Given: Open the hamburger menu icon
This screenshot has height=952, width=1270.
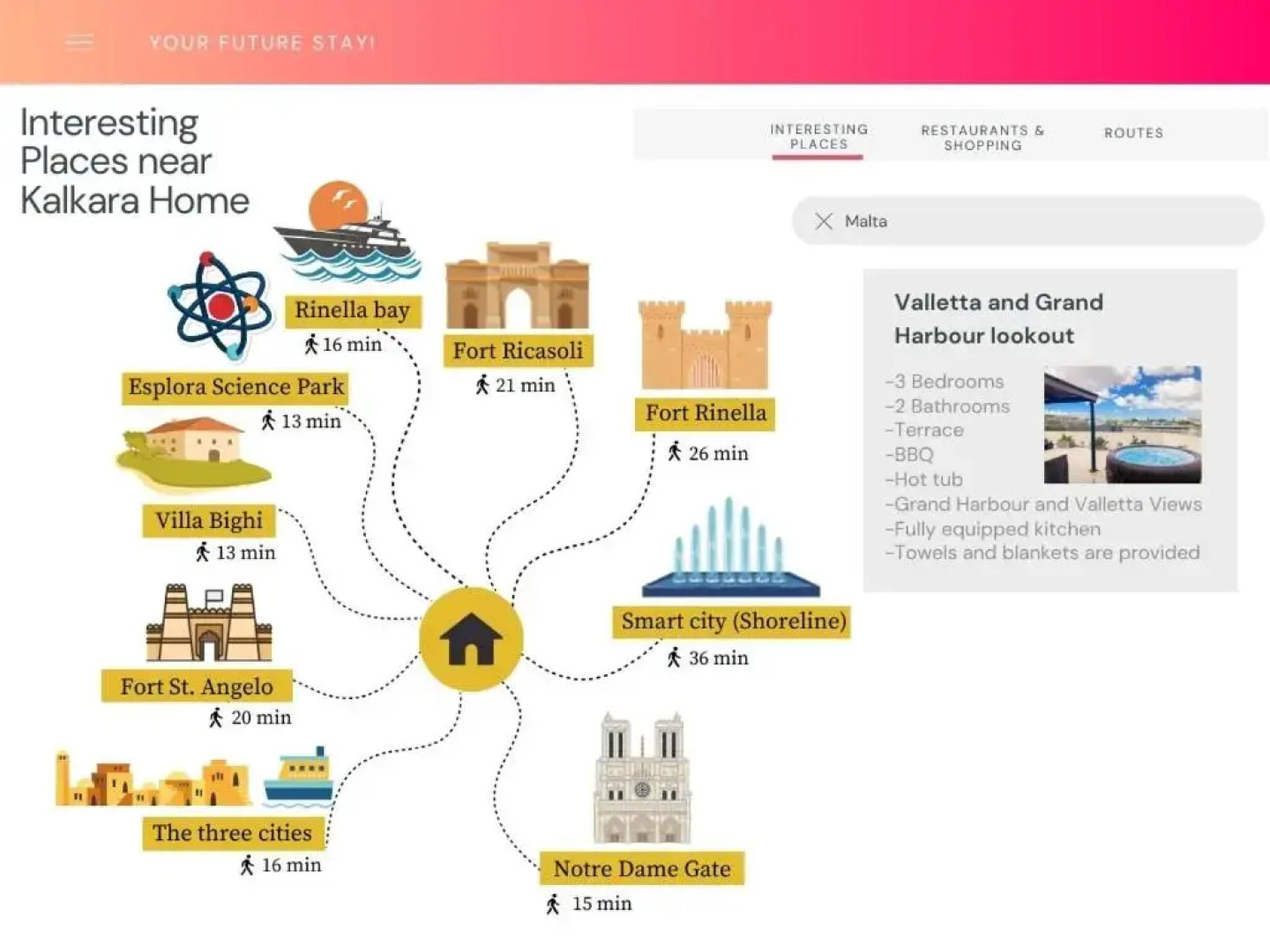Looking at the screenshot, I should (x=79, y=42).
